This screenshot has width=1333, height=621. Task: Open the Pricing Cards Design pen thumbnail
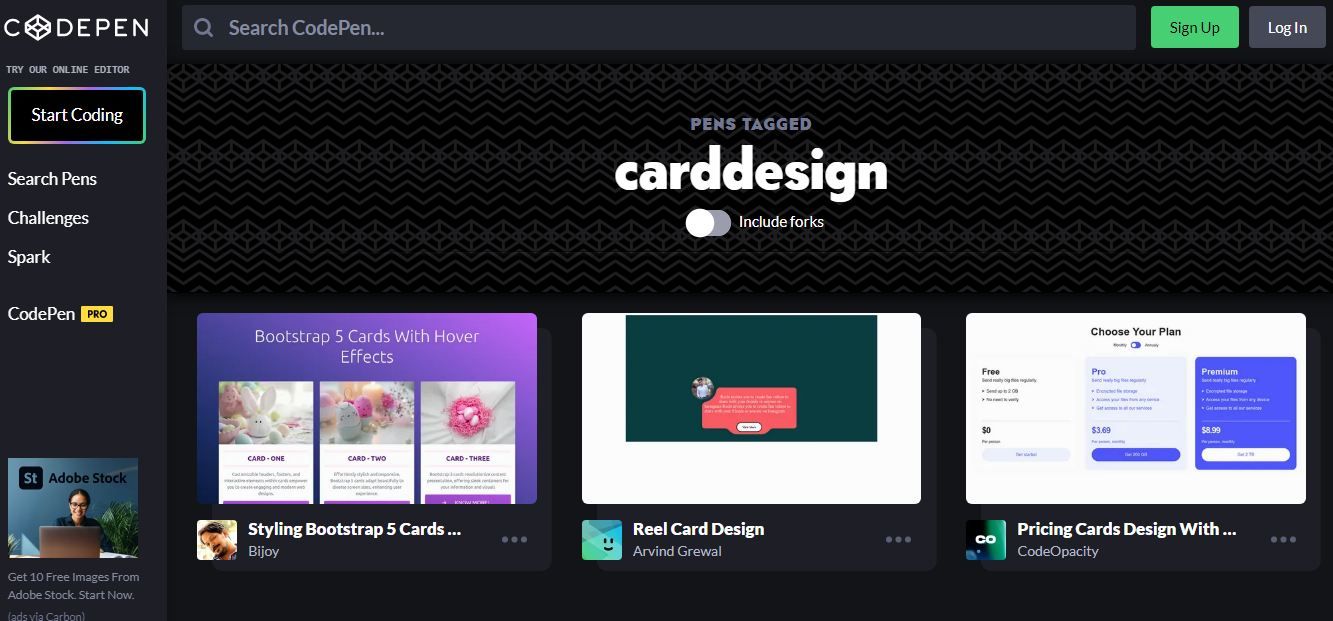[x=1136, y=407]
